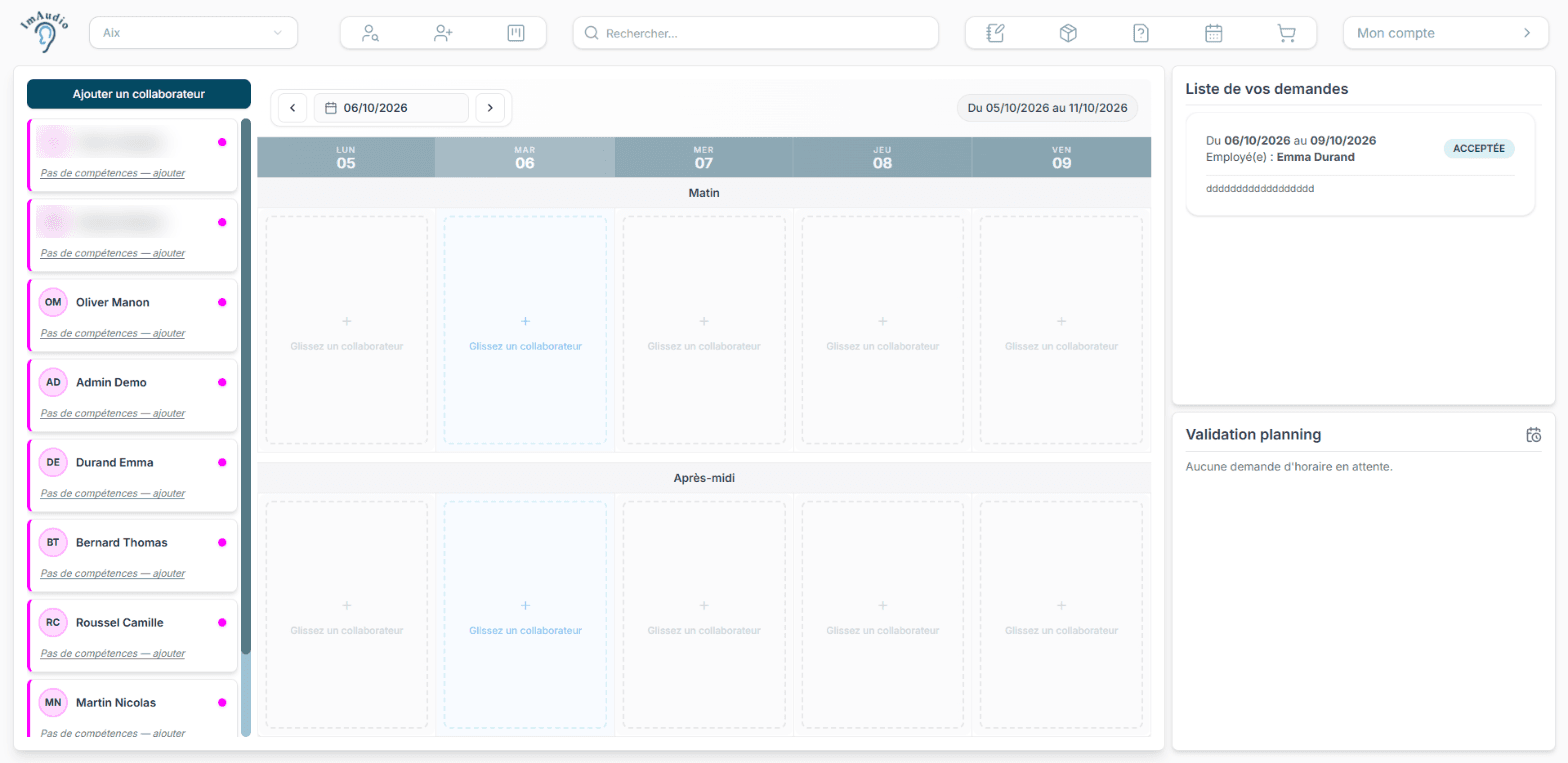1568x763 pixels.
Task: Expand the Mon compte menu
Action: click(x=1445, y=33)
